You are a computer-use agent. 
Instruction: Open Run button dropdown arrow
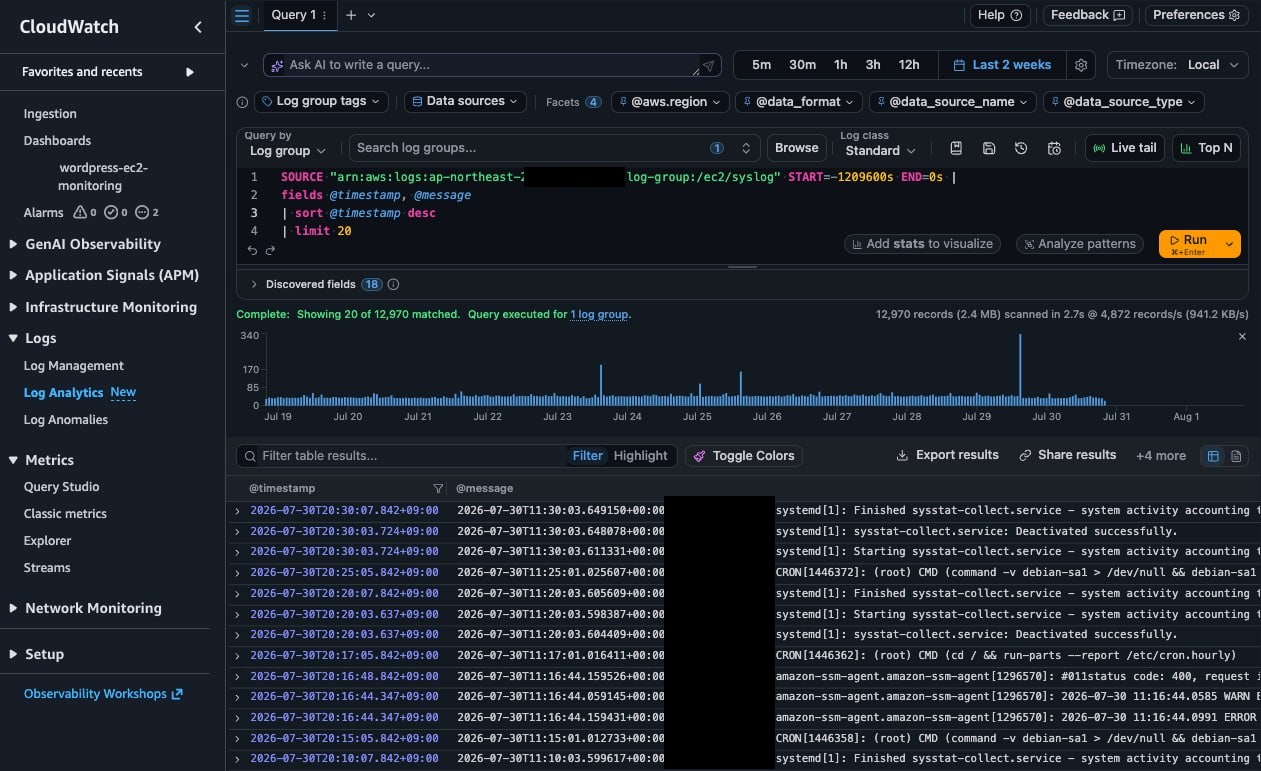[1230, 244]
